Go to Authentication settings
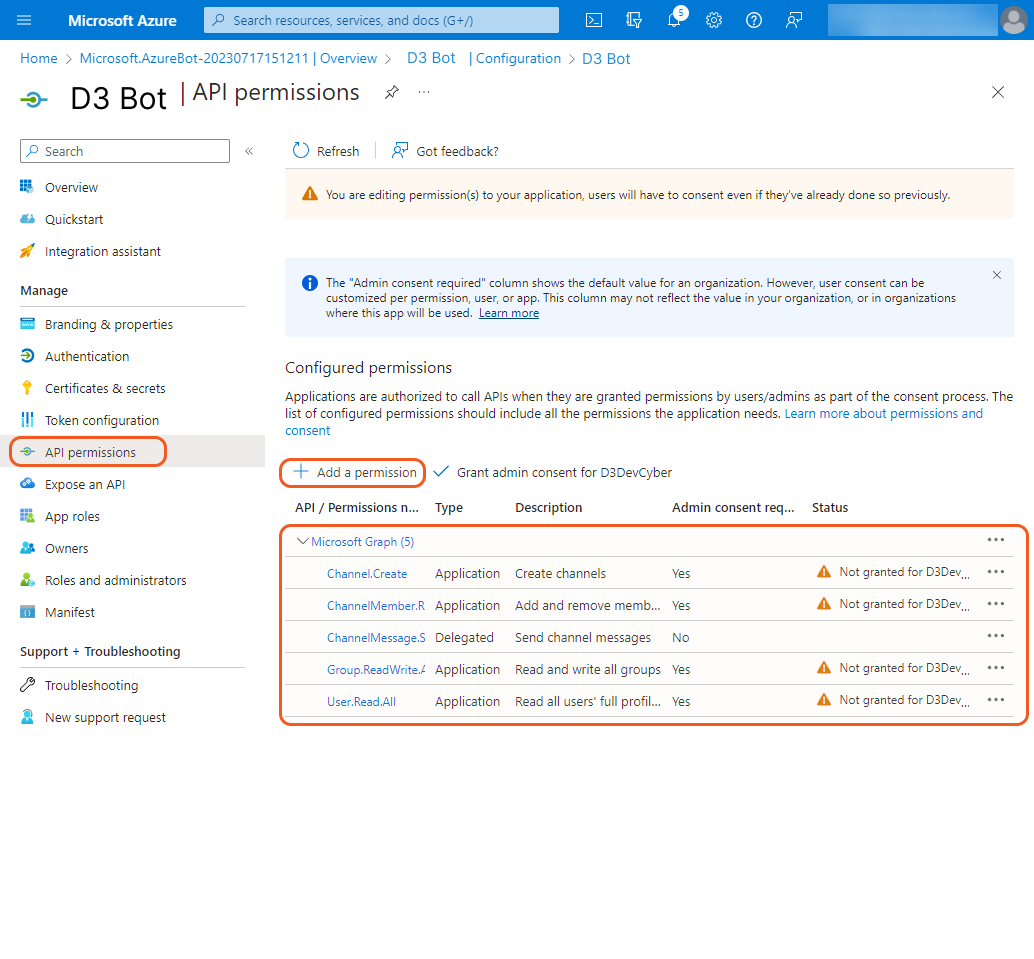1034x959 pixels. [x=87, y=356]
